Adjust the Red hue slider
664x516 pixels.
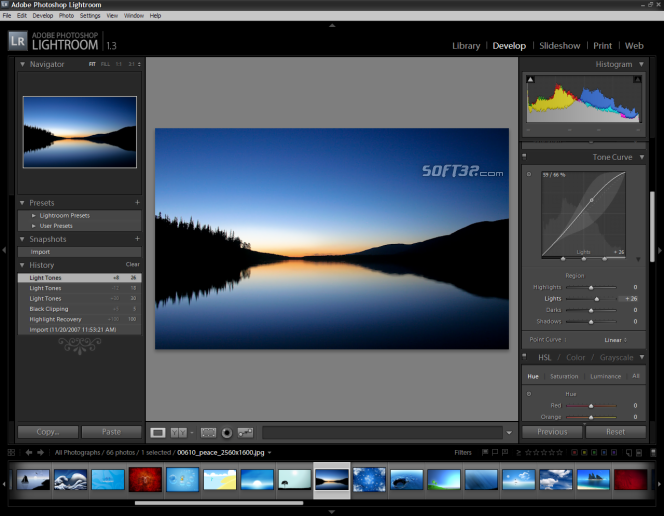click(591, 406)
